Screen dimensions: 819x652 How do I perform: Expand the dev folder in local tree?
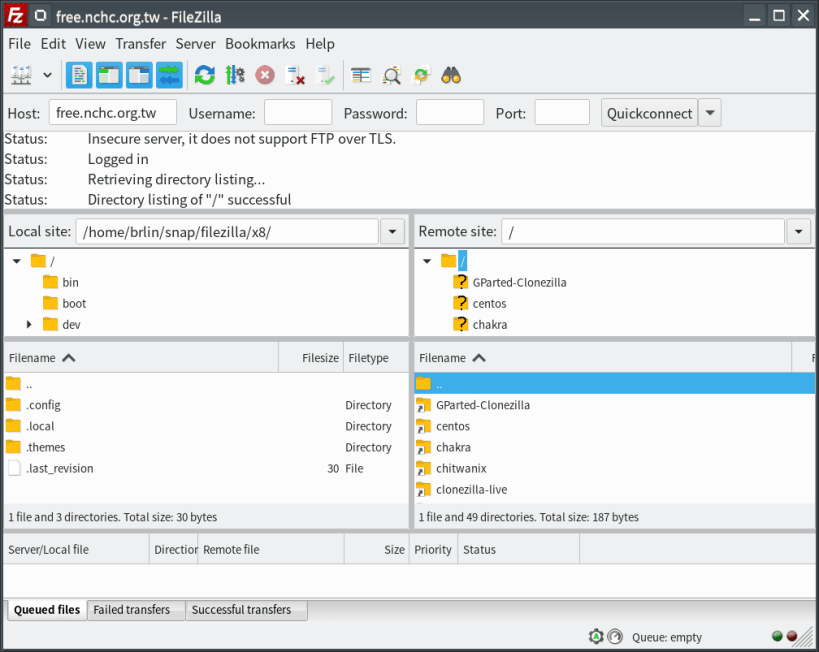pos(29,324)
